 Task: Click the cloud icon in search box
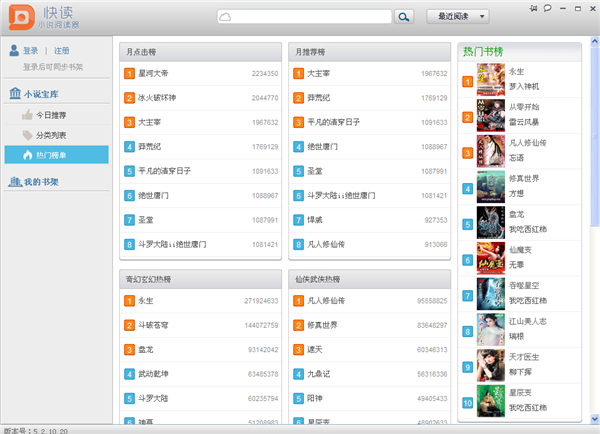[225, 17]
